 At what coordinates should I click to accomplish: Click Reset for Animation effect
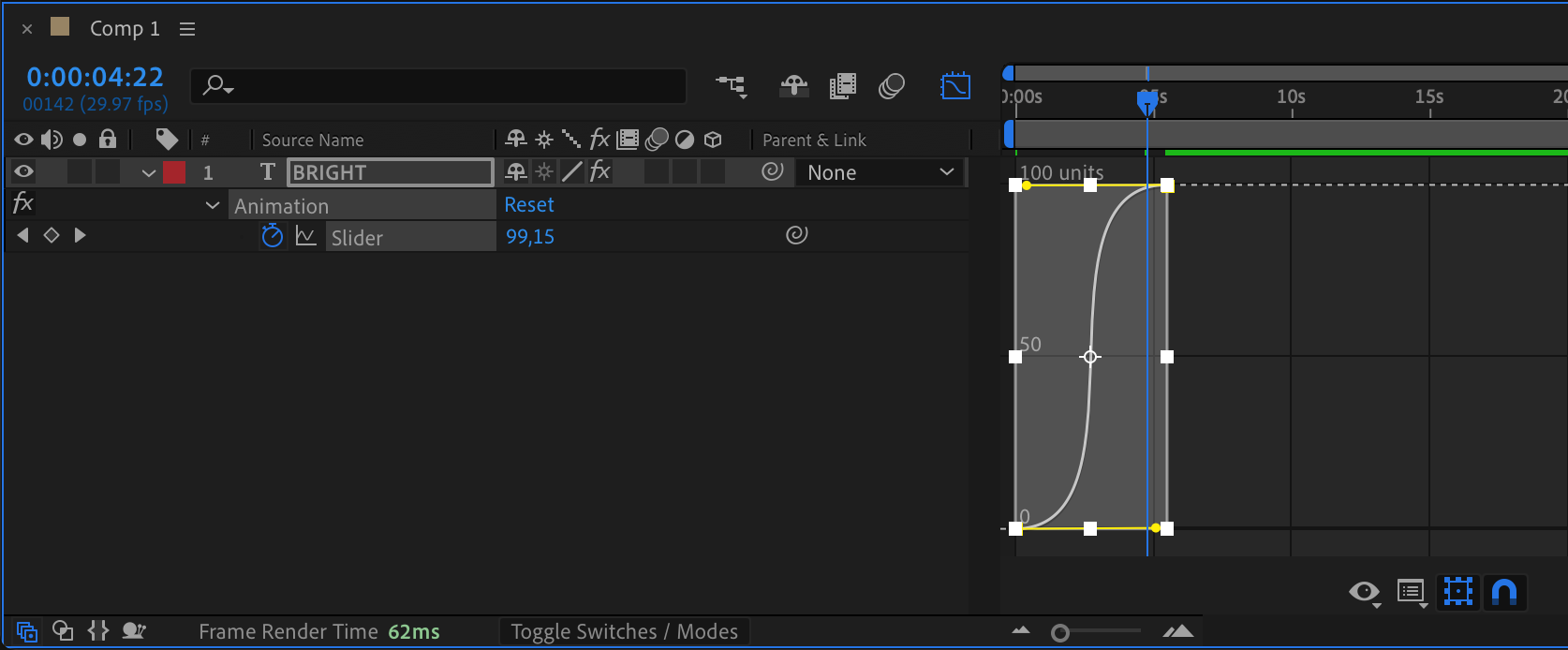[529, 205]
